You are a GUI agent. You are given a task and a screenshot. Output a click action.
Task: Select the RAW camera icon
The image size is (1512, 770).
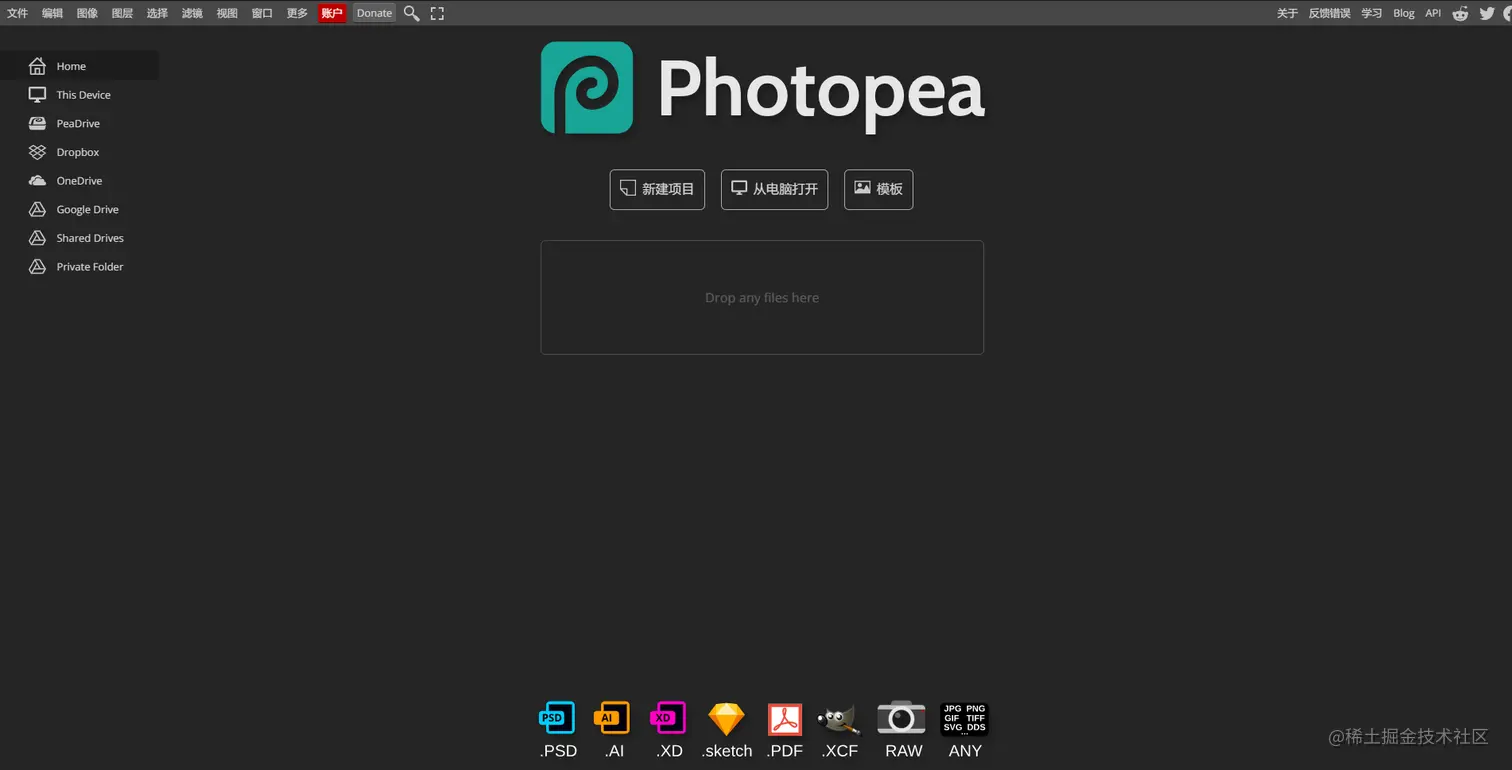coord(901,717)
